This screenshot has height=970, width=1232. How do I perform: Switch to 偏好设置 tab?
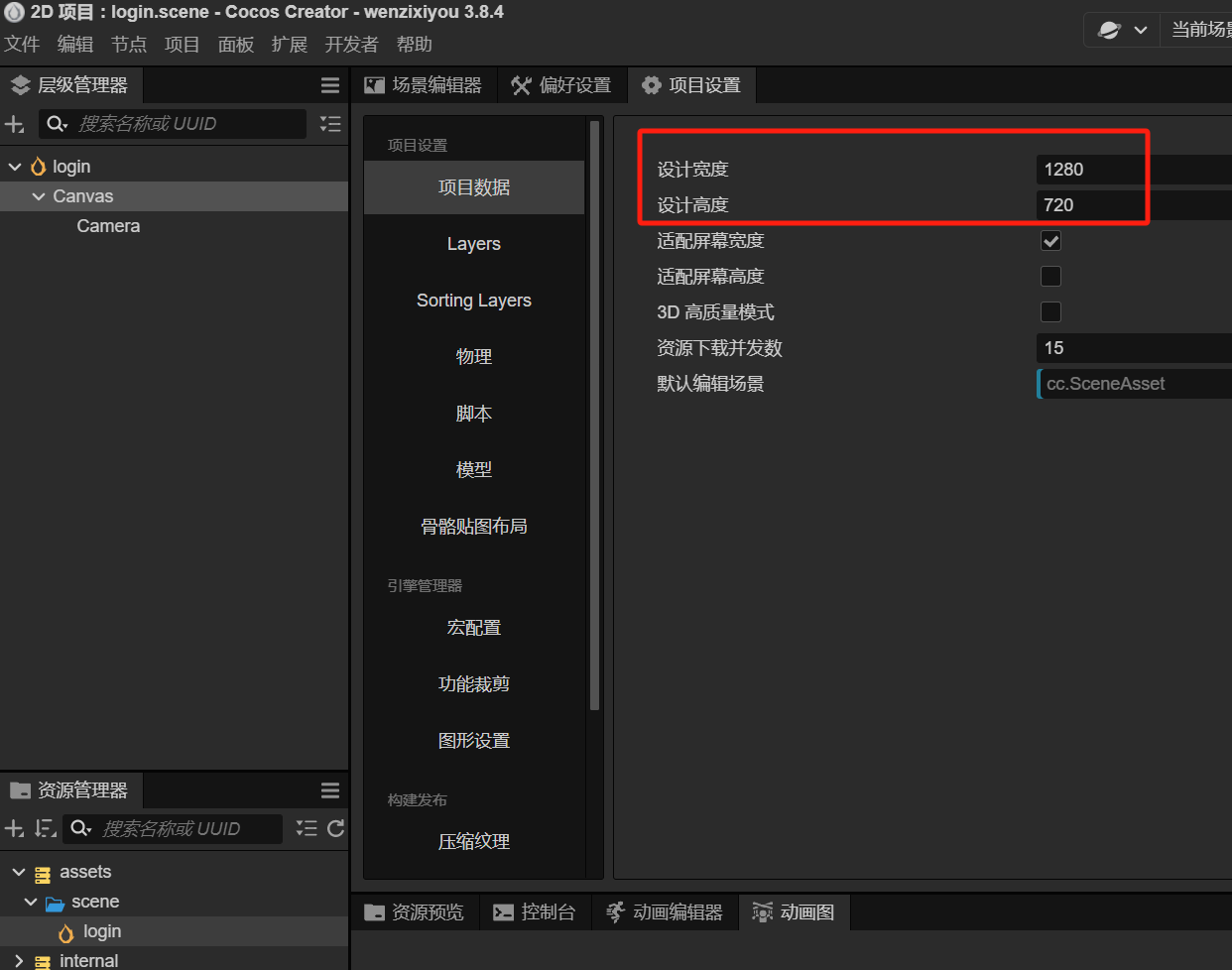[x=562, y=85]
